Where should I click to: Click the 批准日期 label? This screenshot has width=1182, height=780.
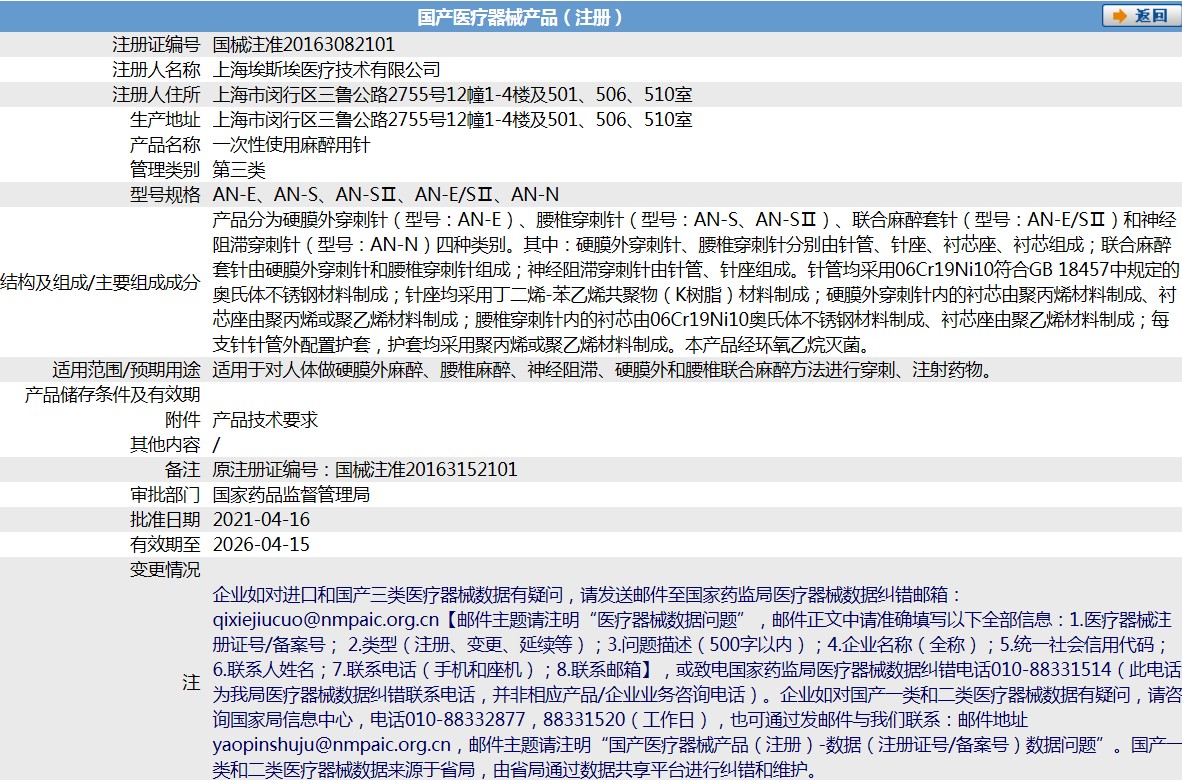[165, 519]
